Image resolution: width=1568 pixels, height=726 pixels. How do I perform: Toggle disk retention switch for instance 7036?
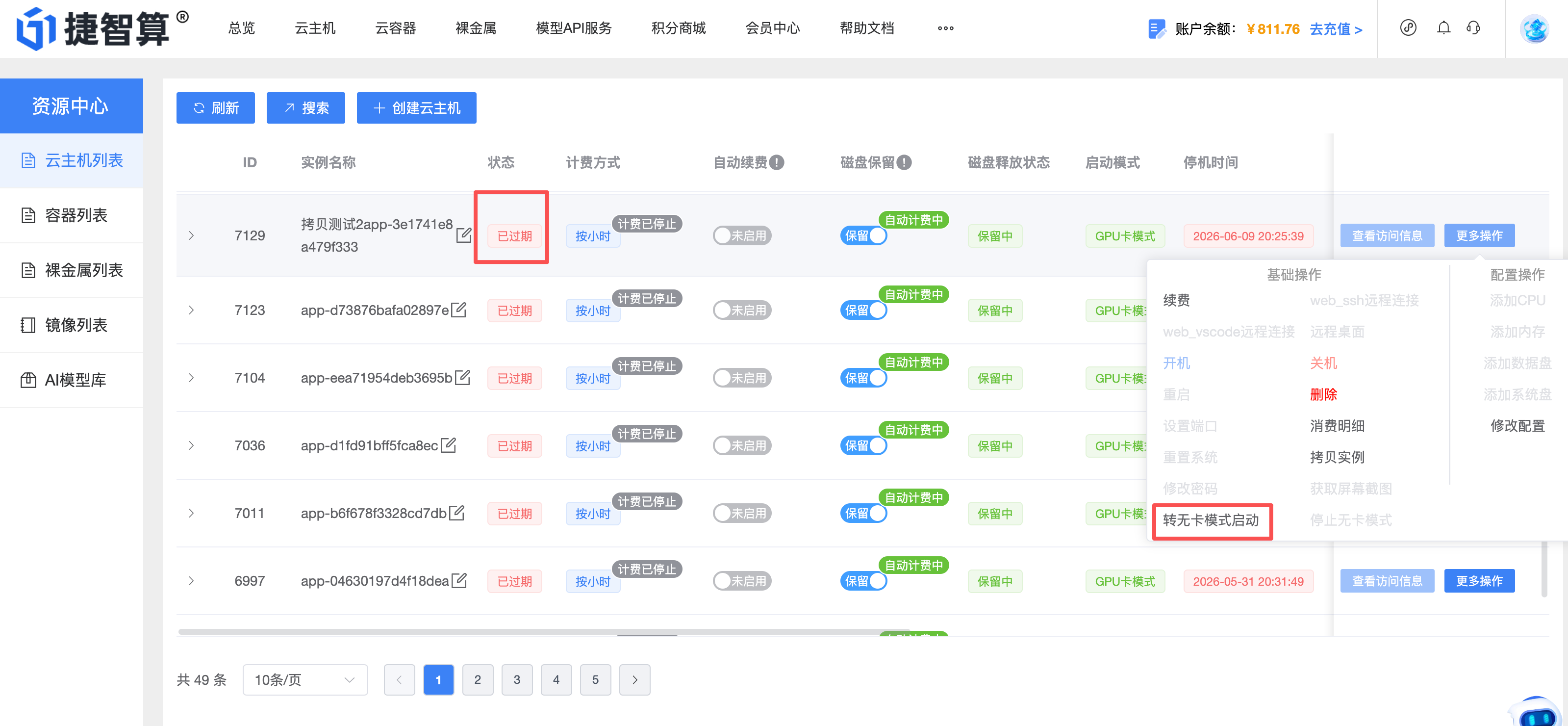coord(863,445)
